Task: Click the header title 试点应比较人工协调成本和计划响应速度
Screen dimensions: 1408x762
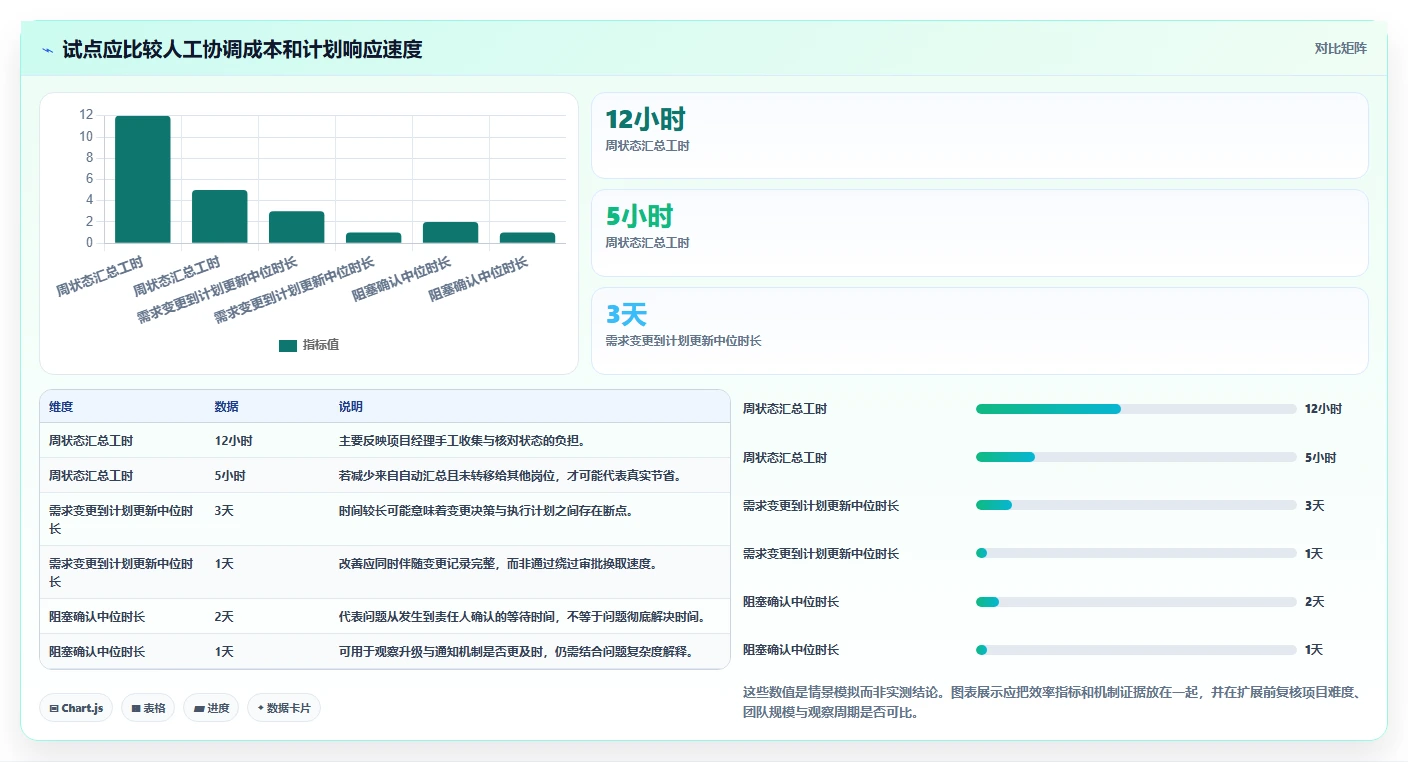Action: (242, 49)
